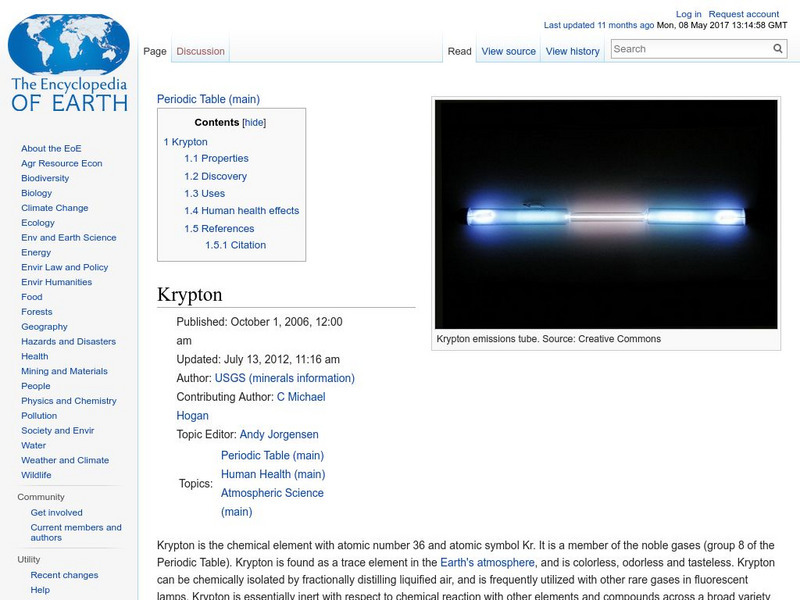Click inside the Search input field
800x600 pixels.
pyautogui.click(x=690, y=49)
